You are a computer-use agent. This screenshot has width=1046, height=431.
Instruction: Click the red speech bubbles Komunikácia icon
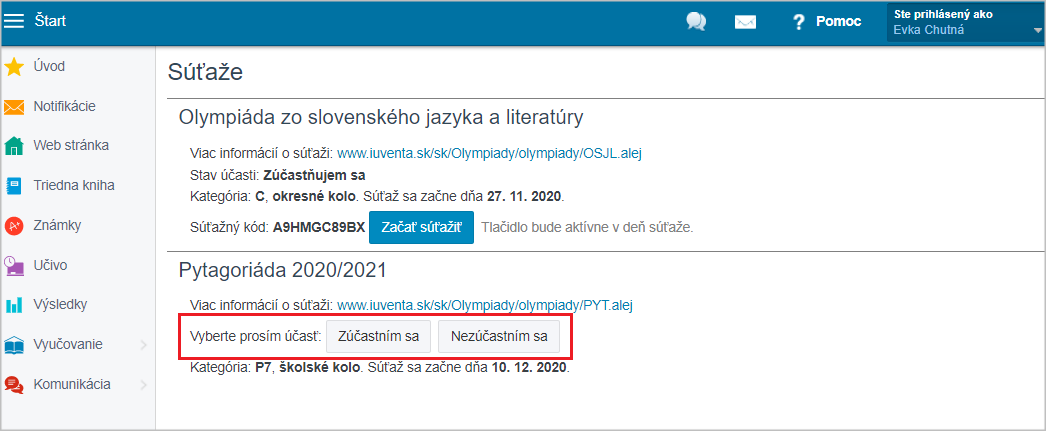[14, 385]
